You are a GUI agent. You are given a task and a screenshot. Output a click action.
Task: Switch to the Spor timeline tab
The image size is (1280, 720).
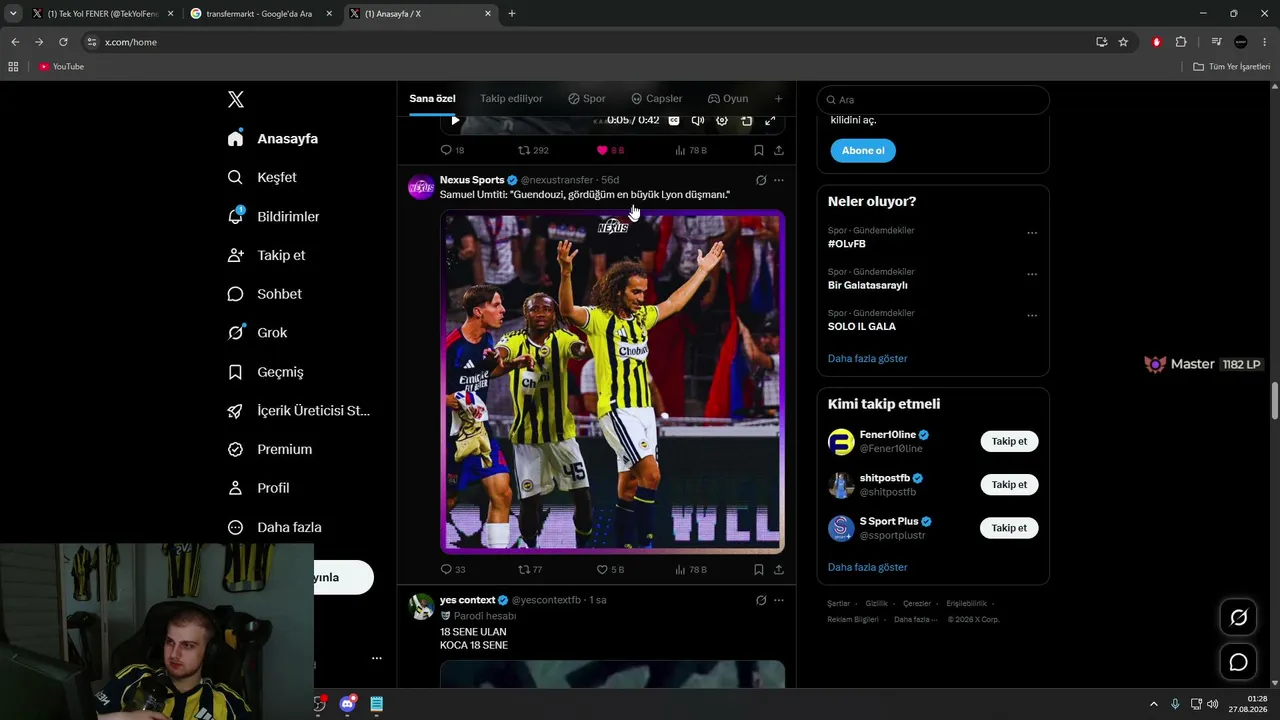tap(587, 99)
